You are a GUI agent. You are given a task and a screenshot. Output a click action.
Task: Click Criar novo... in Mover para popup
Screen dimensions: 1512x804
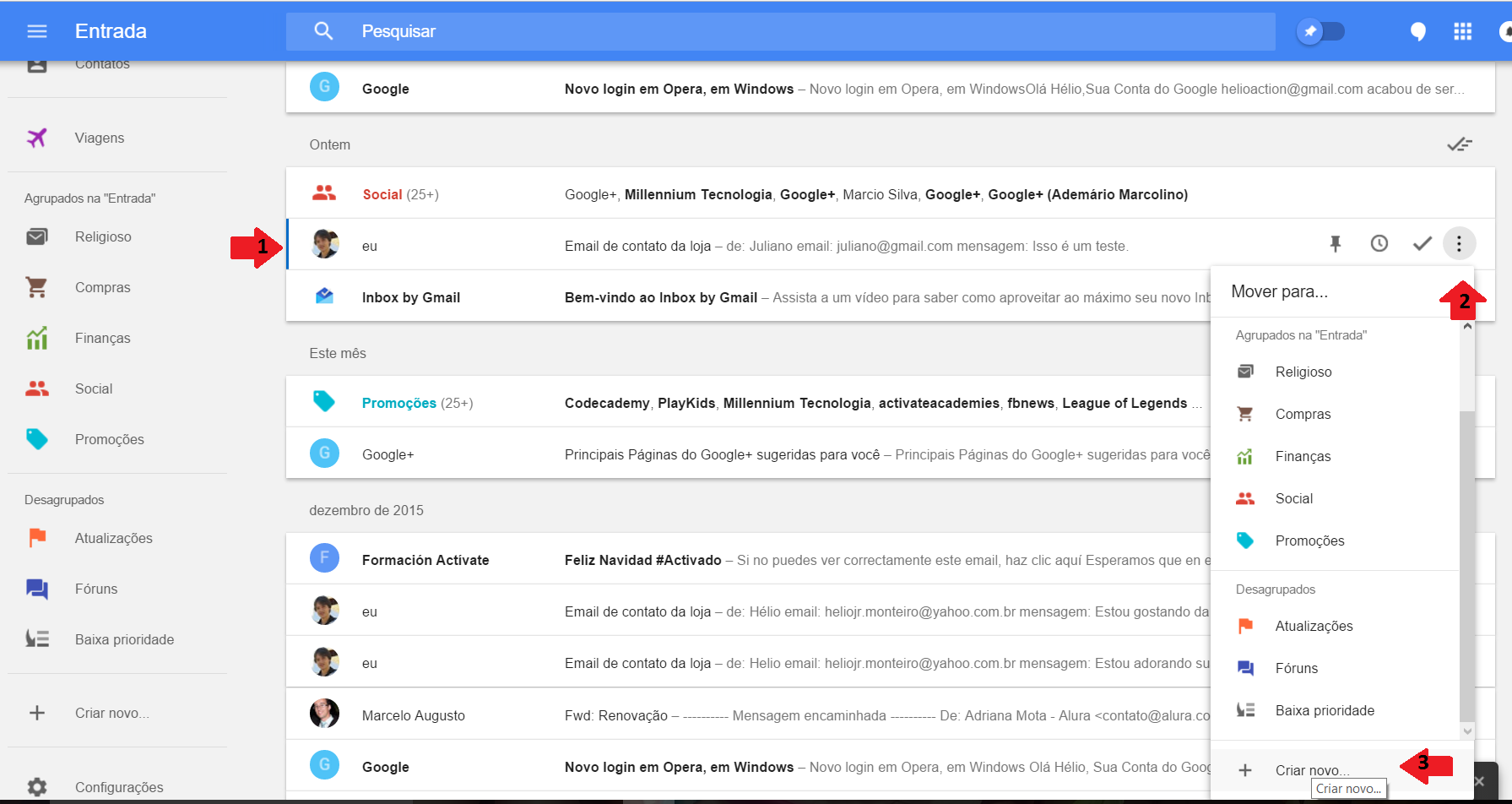(x=1313, y=770)
